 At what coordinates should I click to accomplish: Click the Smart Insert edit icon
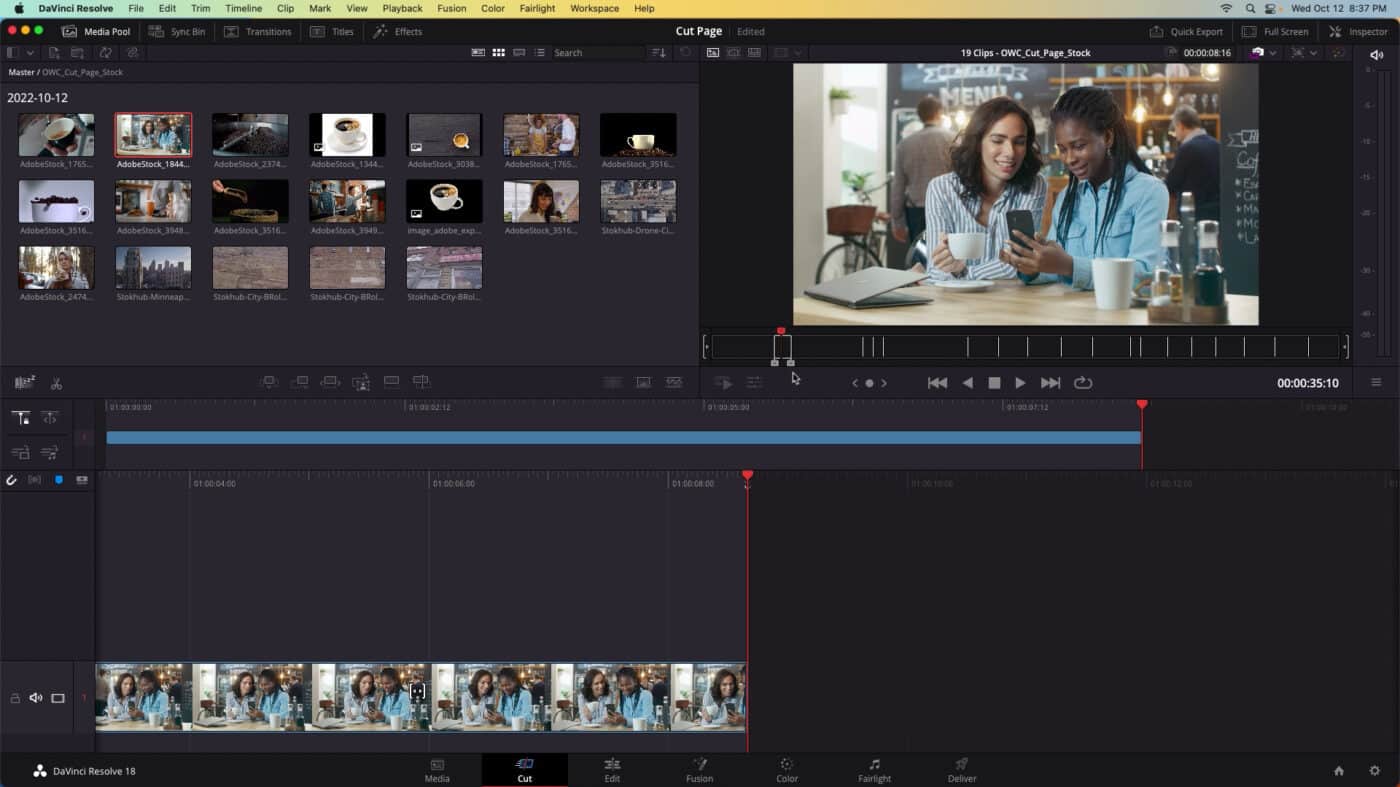pyautogui.click(x=268, y=381)
